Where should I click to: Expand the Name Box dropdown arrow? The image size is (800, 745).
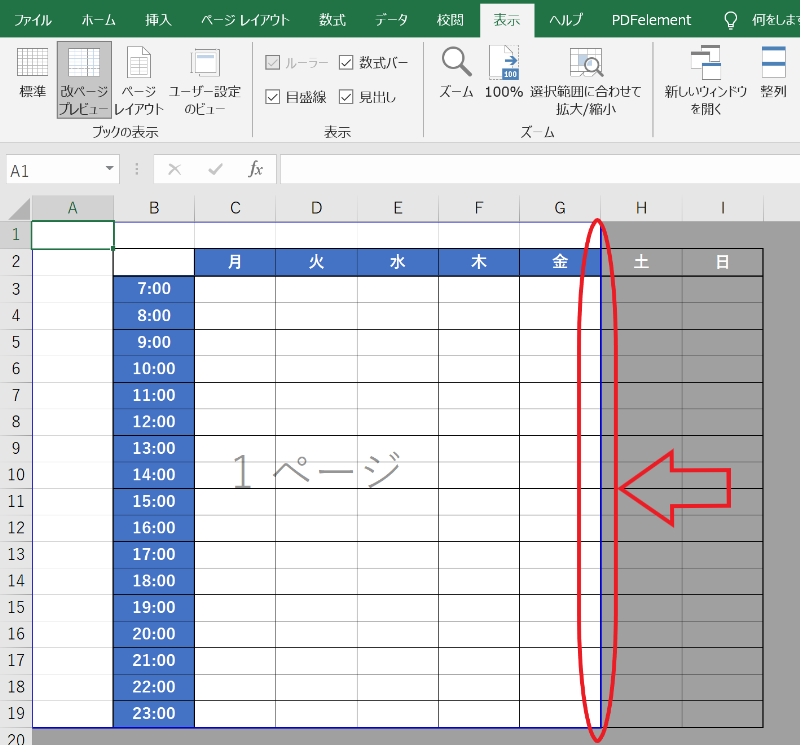pos(109,169)
